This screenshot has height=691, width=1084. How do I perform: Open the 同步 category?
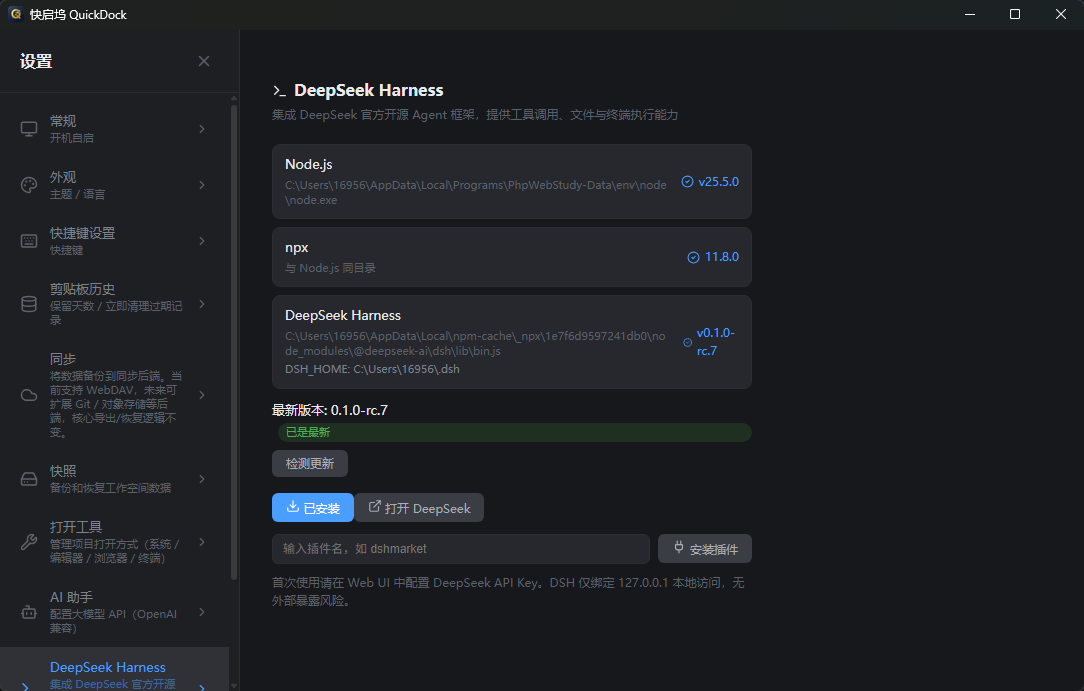tap(115, 395)
